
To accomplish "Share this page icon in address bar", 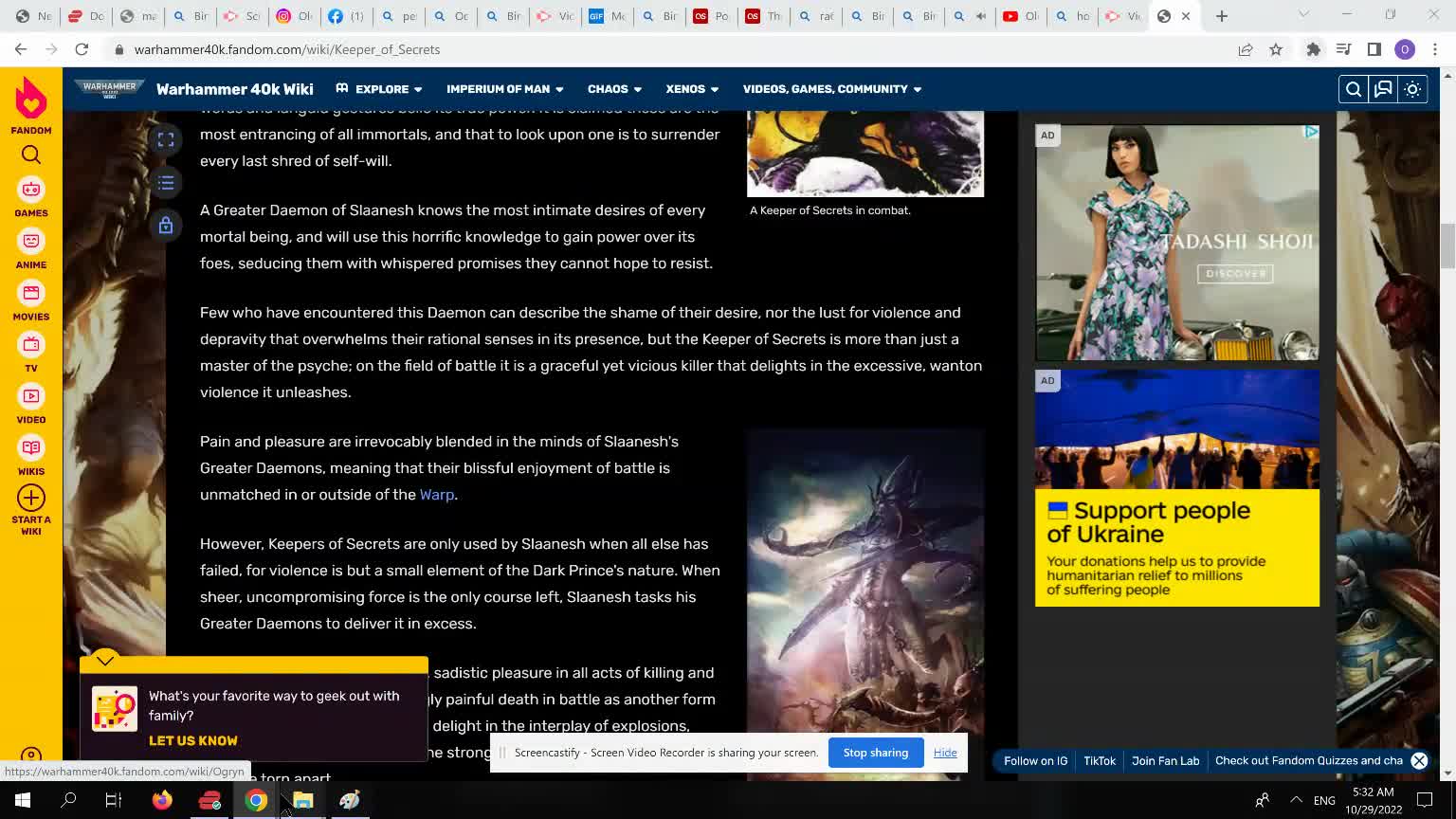I will [x=1246, y=49].
